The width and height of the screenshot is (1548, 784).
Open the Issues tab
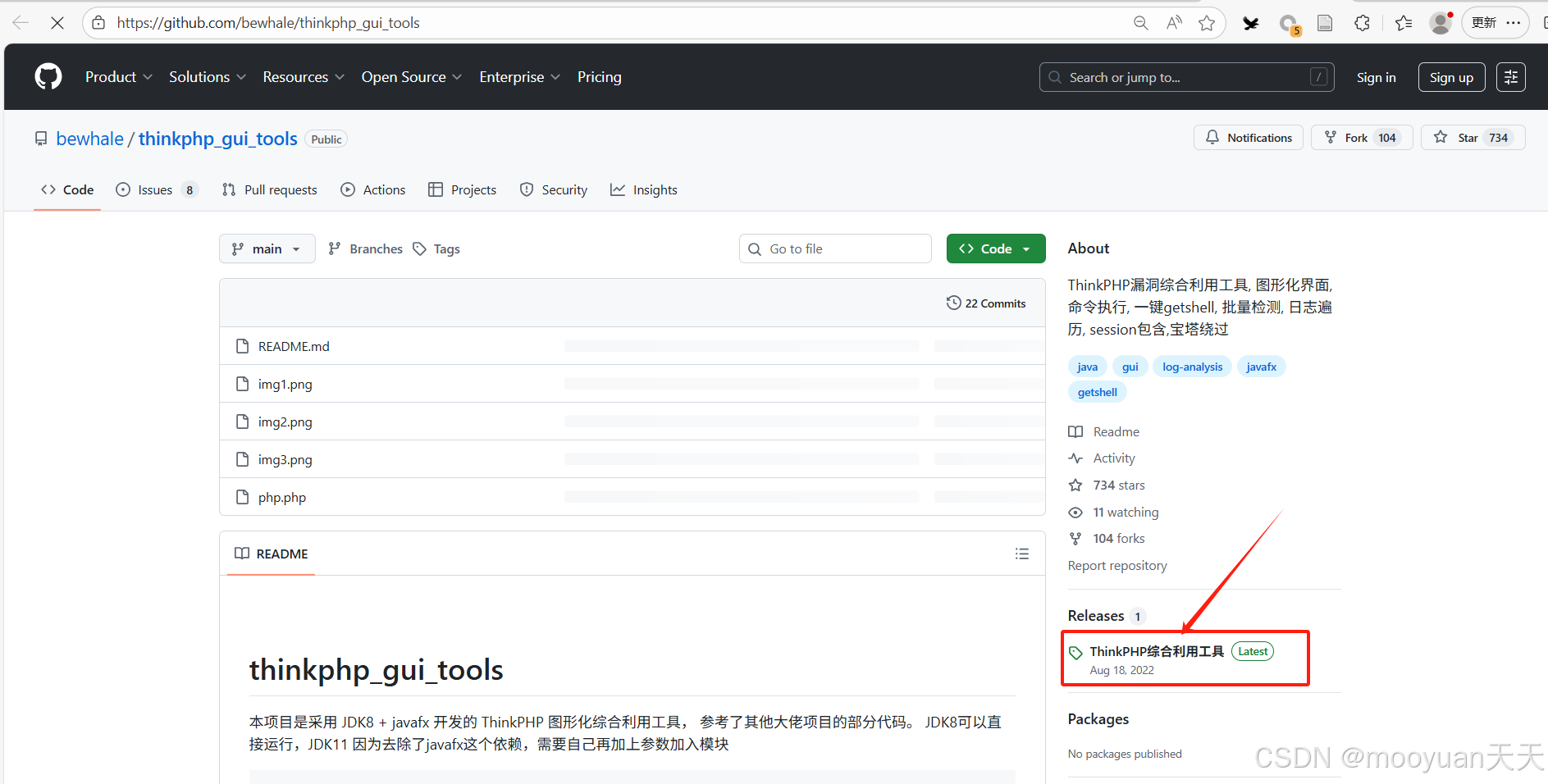[x=157, y=189]
